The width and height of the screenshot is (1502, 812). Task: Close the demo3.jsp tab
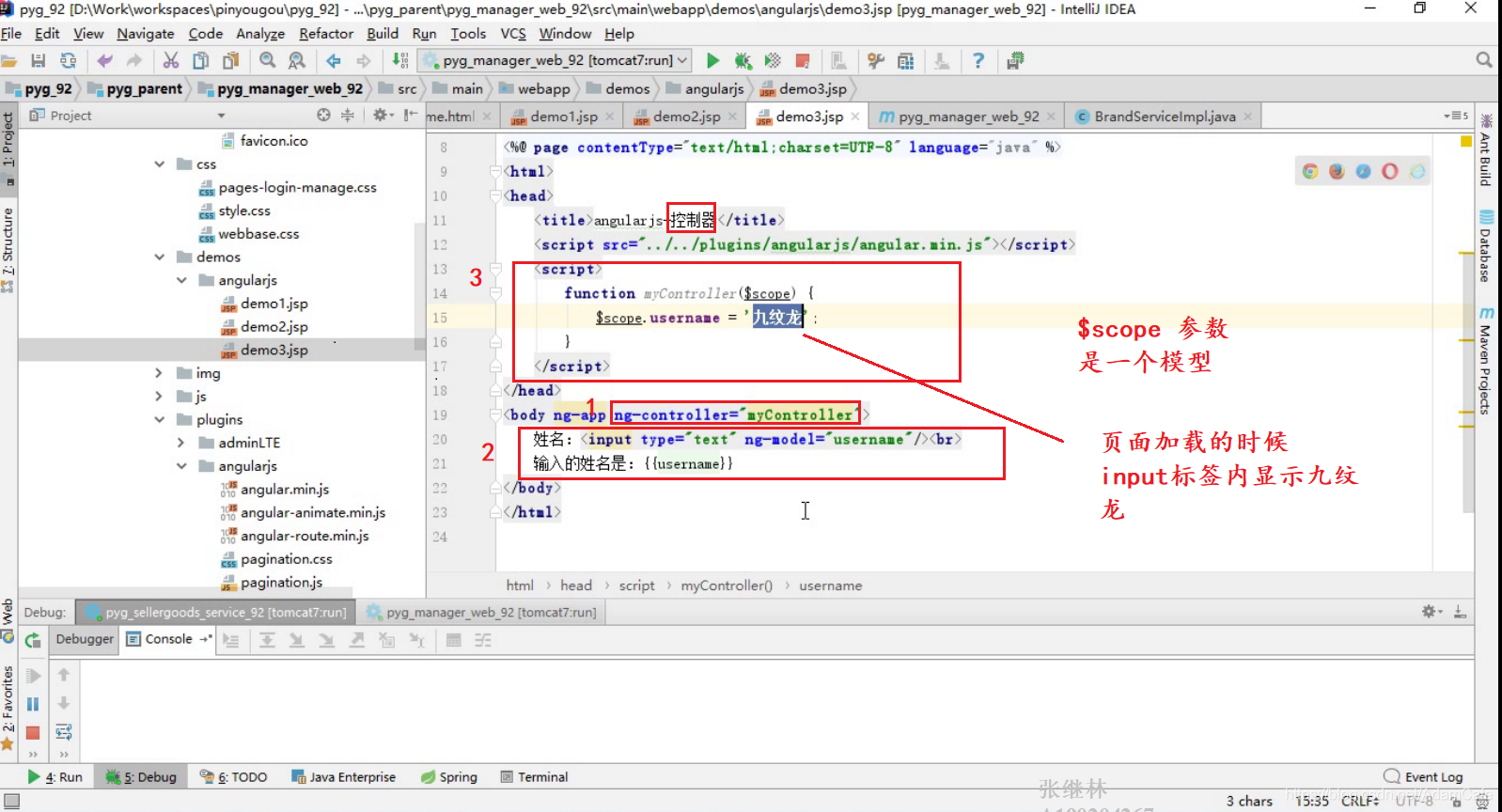tap(855, 117)
